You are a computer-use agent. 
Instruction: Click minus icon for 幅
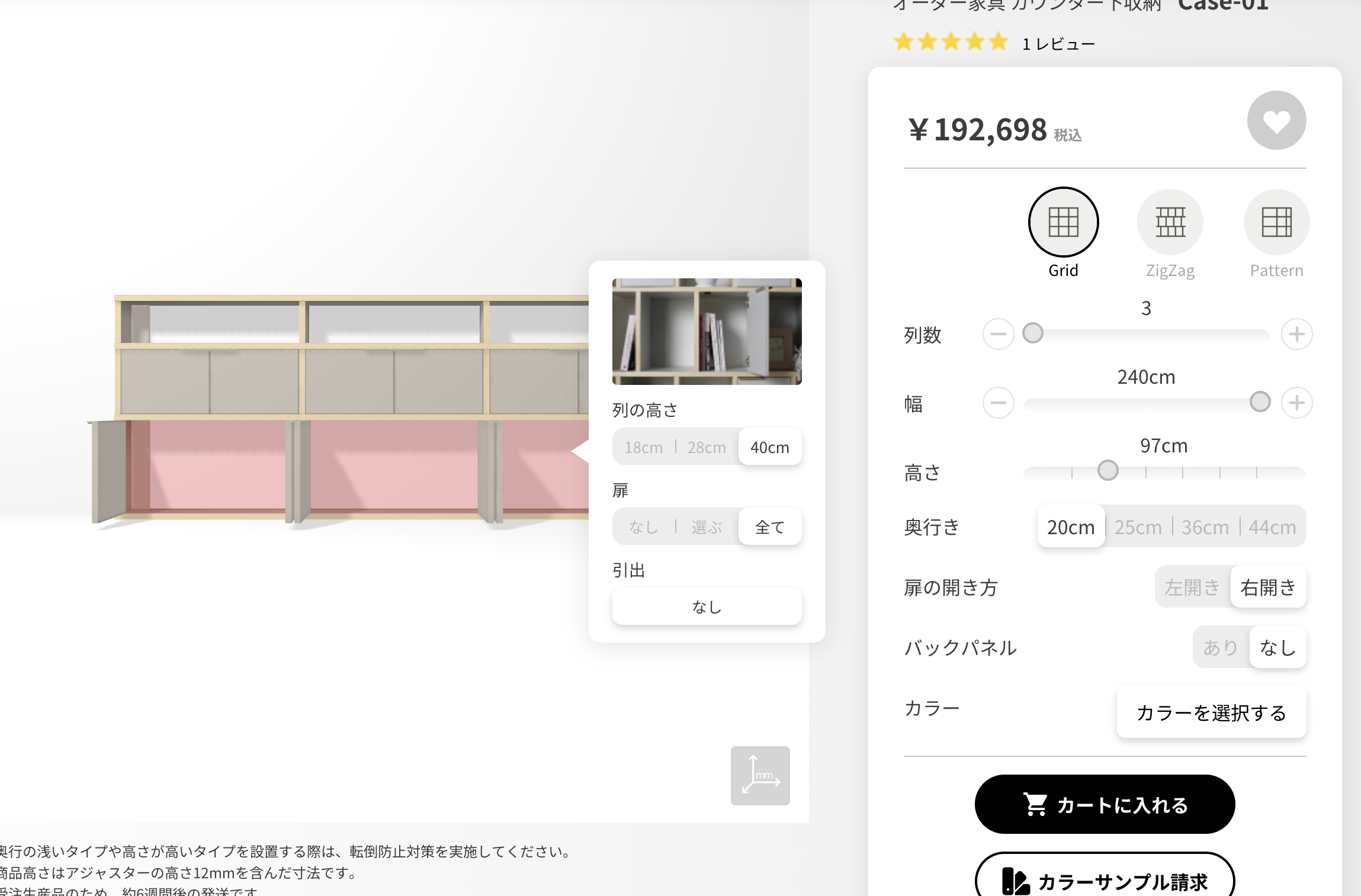point(998,403)
